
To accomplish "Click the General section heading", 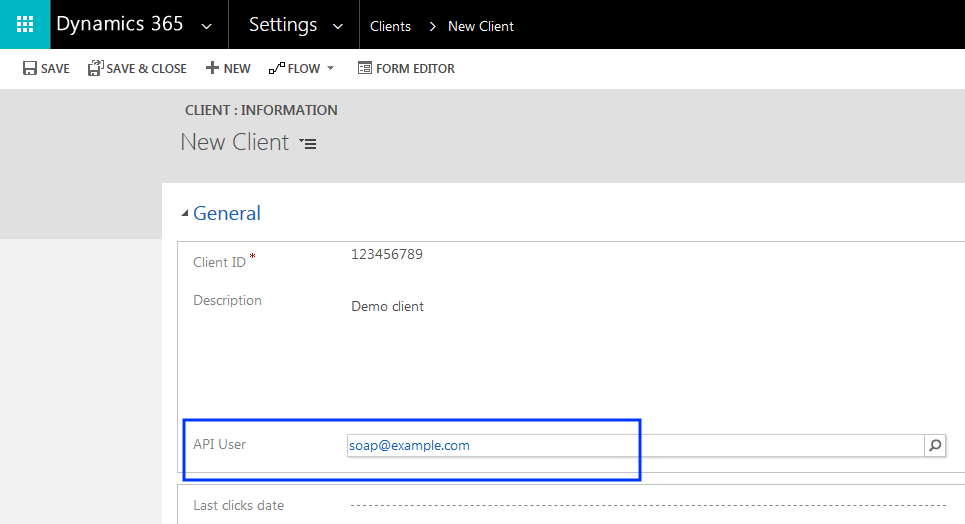I will 227,213.
